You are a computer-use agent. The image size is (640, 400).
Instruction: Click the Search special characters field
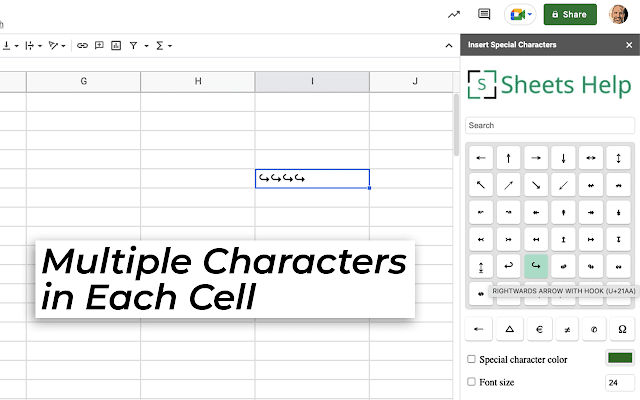[x=550, y=125]
